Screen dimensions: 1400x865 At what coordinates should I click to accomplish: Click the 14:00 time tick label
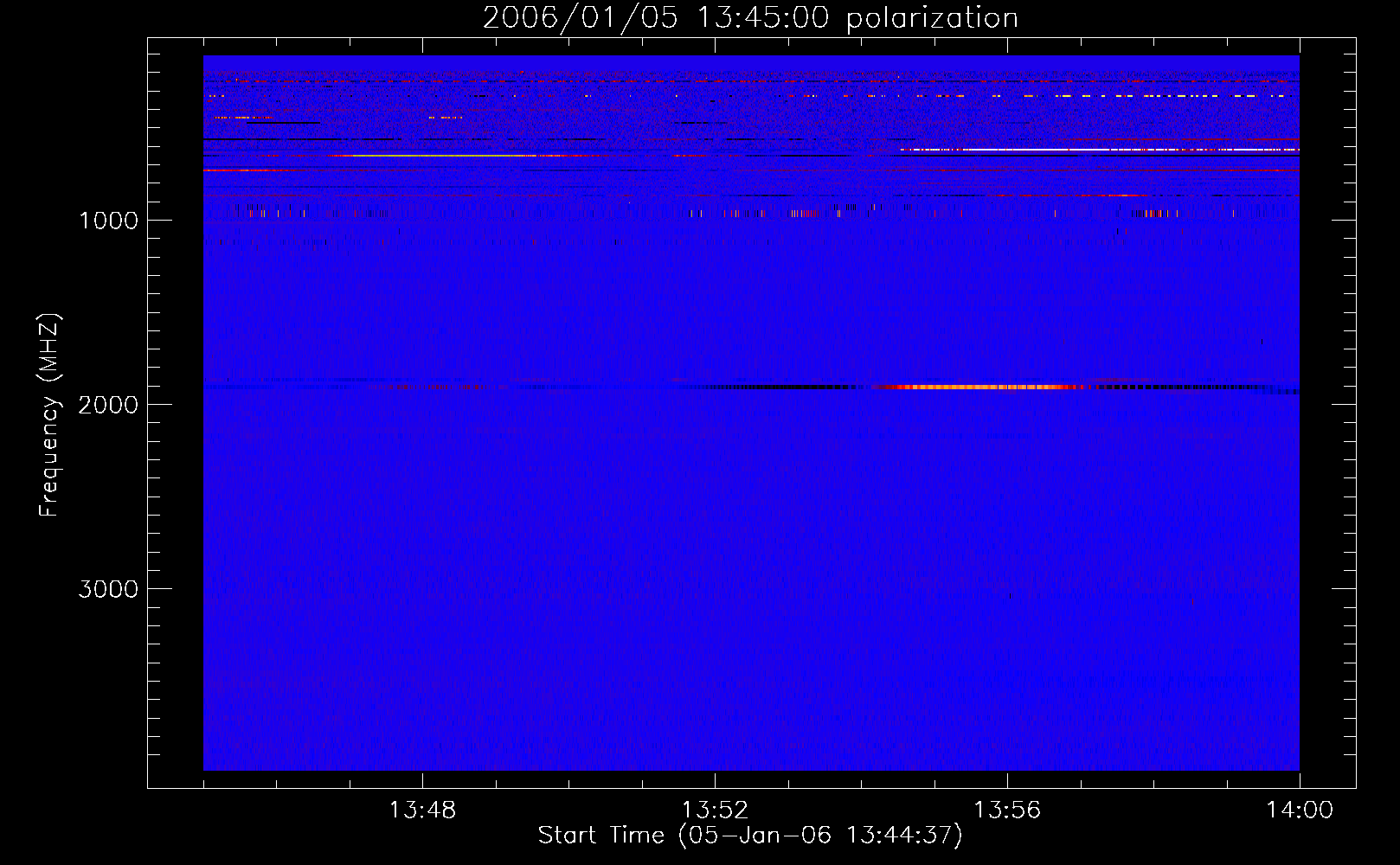(x=1300, y=811)
